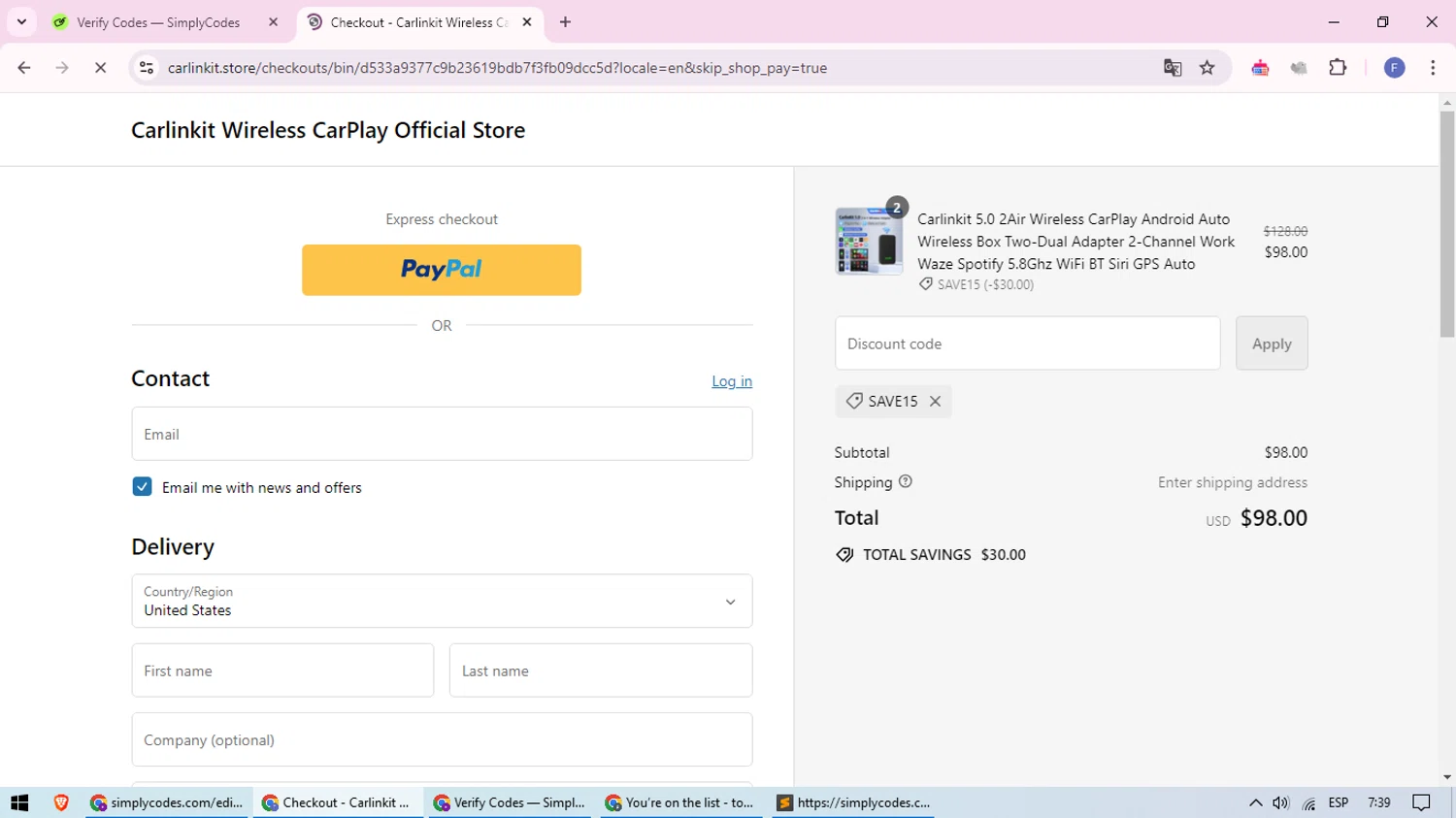Click the Wi-Fi network tray icon
This screenshot has height=818, width=1456.
(1309, 802)
